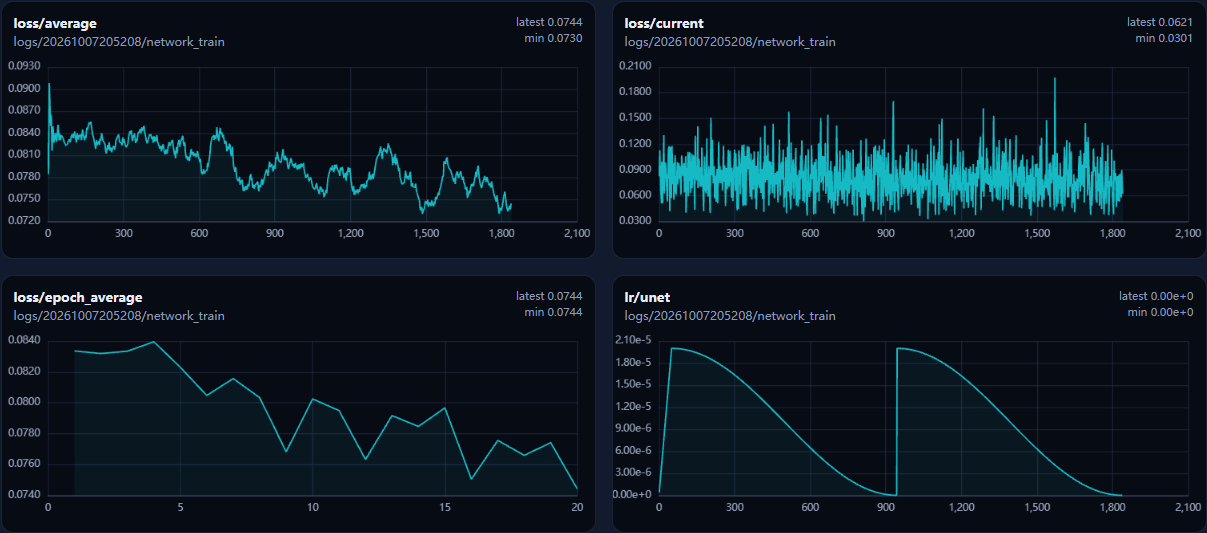This screenshot has width=1207, height=533.
Task: Click the 1.50e-5 y-axis label in lr/unet
Action: pos(634,384)
